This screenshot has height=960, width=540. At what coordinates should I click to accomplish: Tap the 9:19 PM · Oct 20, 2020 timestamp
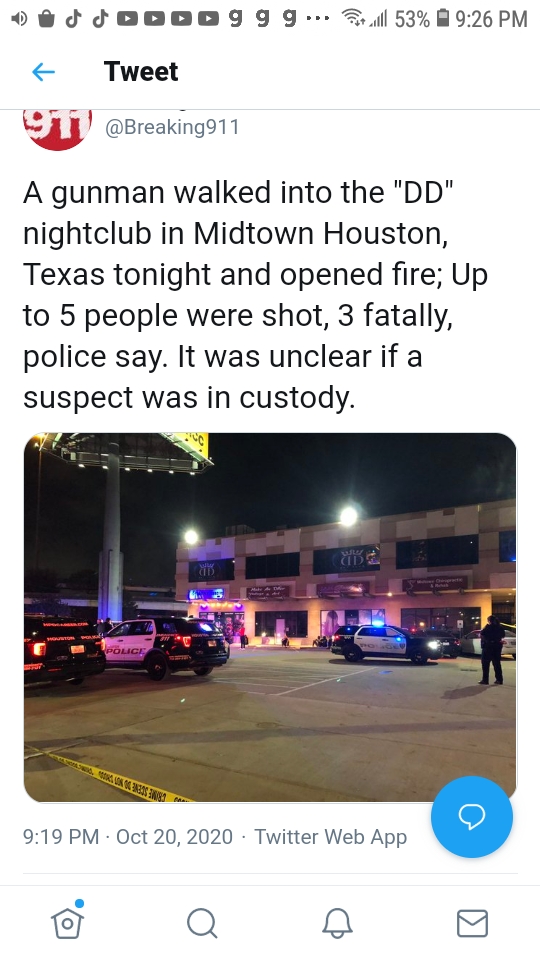tap(128, 836)
